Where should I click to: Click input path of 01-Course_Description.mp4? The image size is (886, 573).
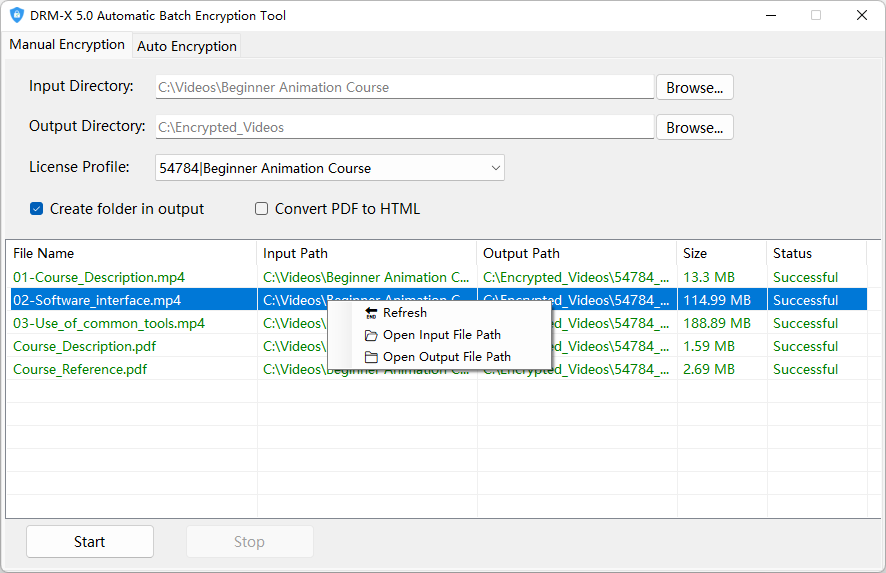click(366, 277)
